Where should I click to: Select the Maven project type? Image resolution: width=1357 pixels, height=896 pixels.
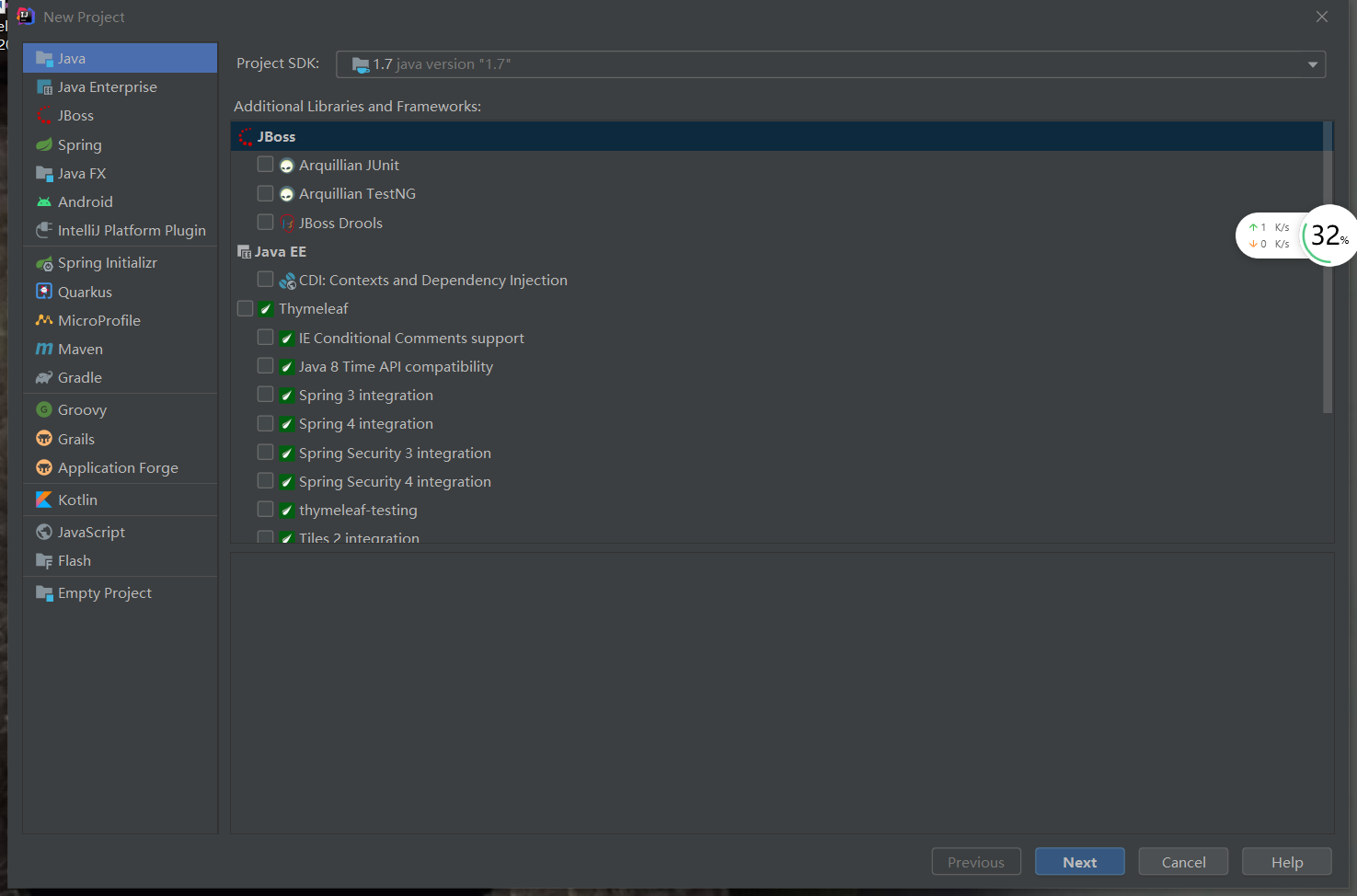click(120, 349)
